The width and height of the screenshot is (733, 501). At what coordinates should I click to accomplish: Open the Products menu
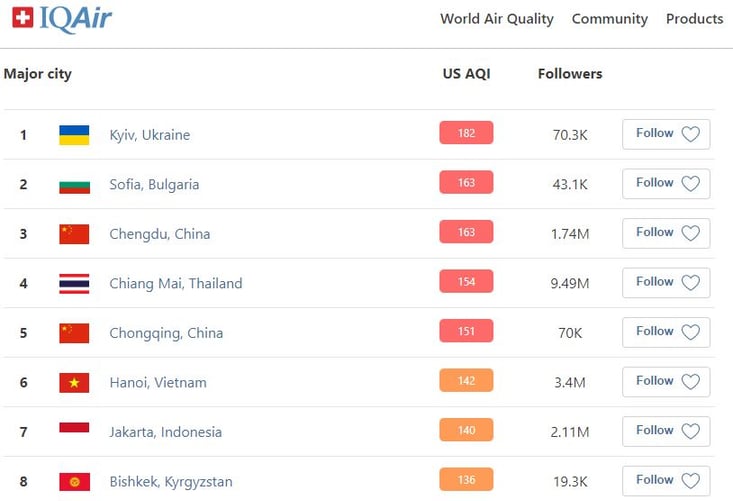click(694, 19)
